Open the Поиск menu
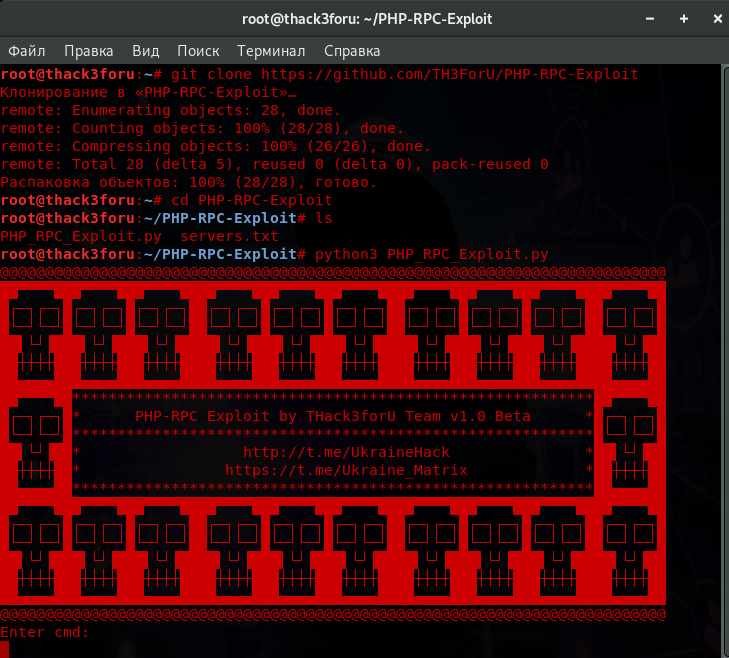The width and height of the screenshot is (729, 658). click(198, 51)
